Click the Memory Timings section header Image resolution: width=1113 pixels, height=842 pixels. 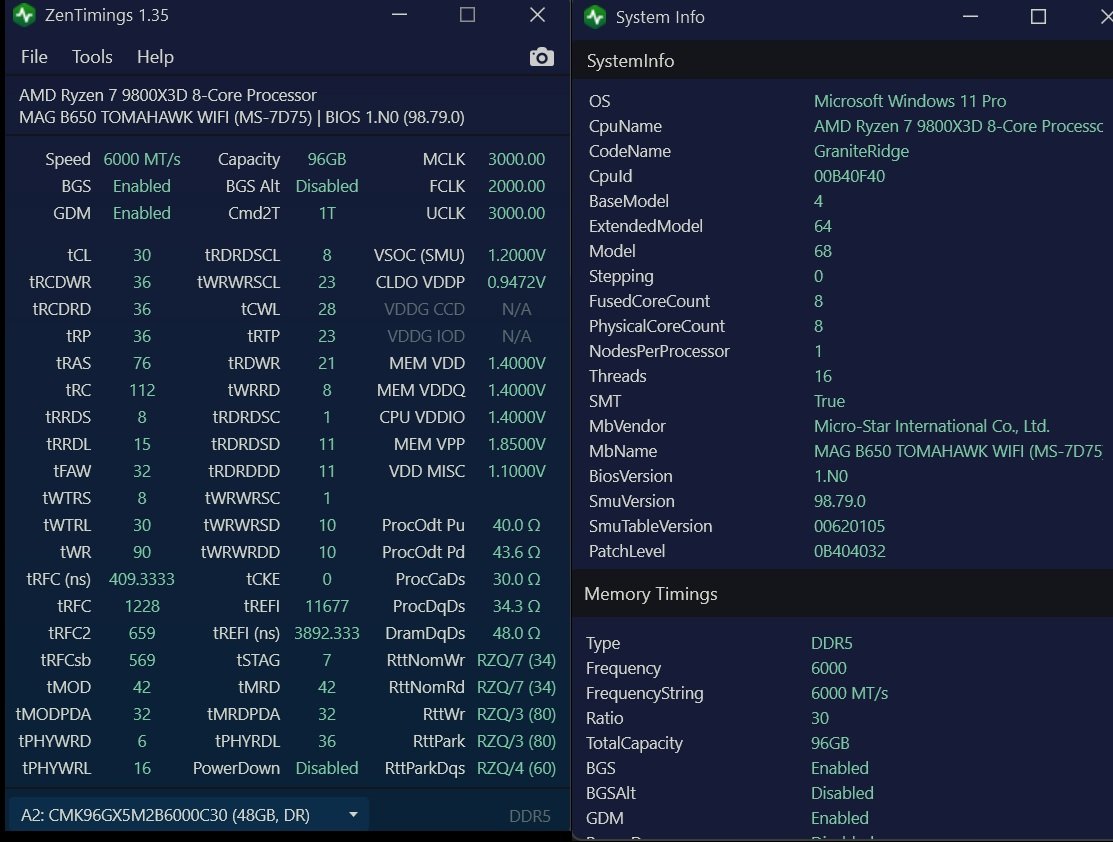click(x=651, y=594)
